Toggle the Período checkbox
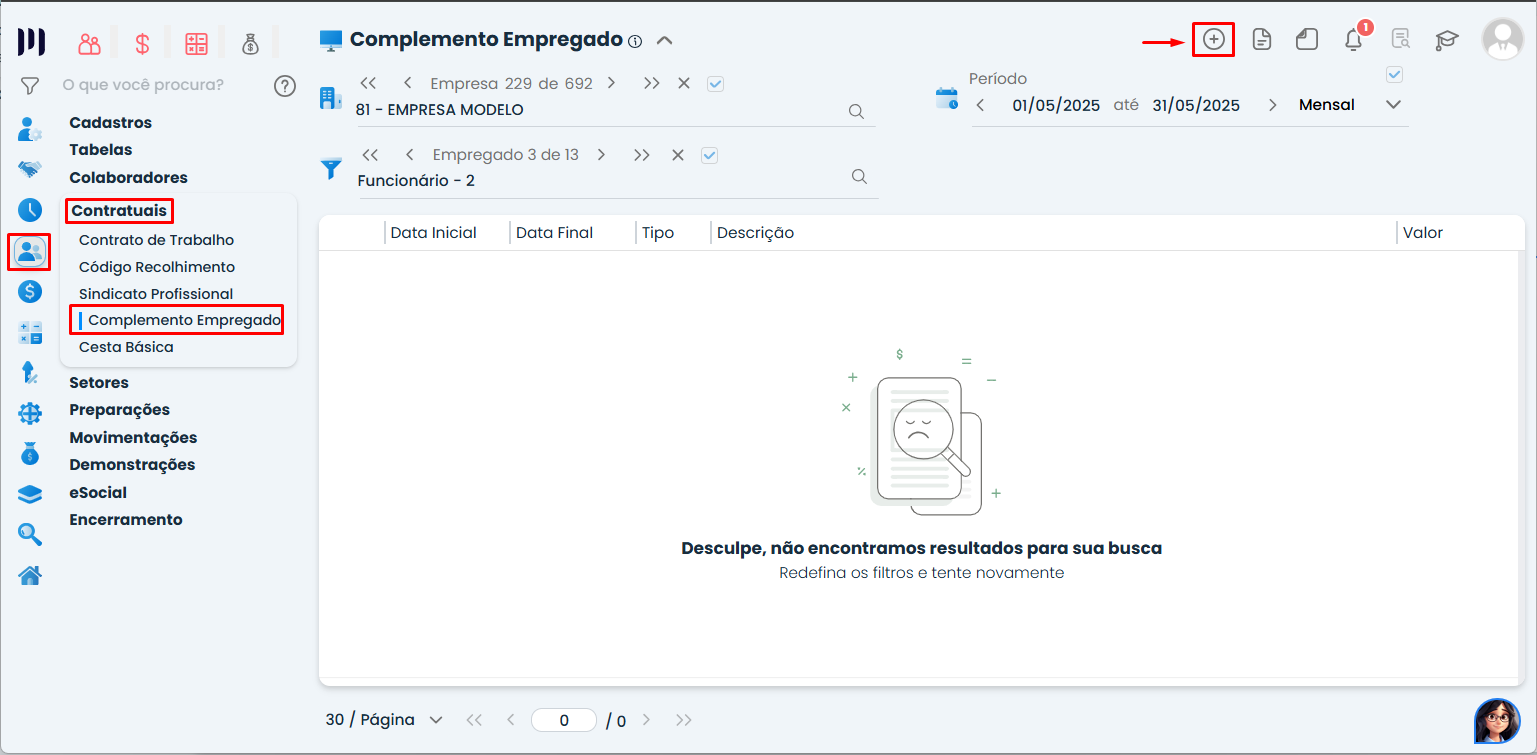 1394,75
